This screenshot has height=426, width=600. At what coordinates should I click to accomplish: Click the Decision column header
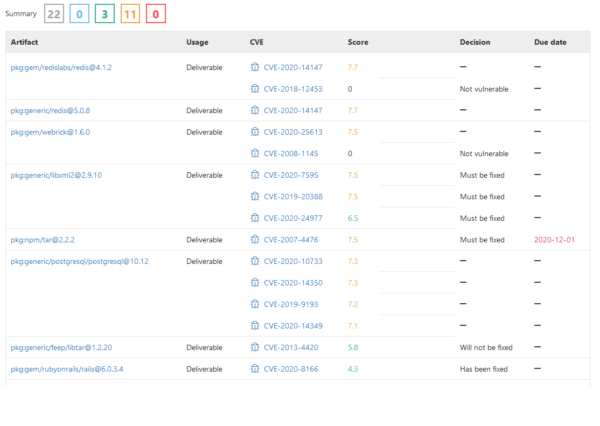[475, 43]
